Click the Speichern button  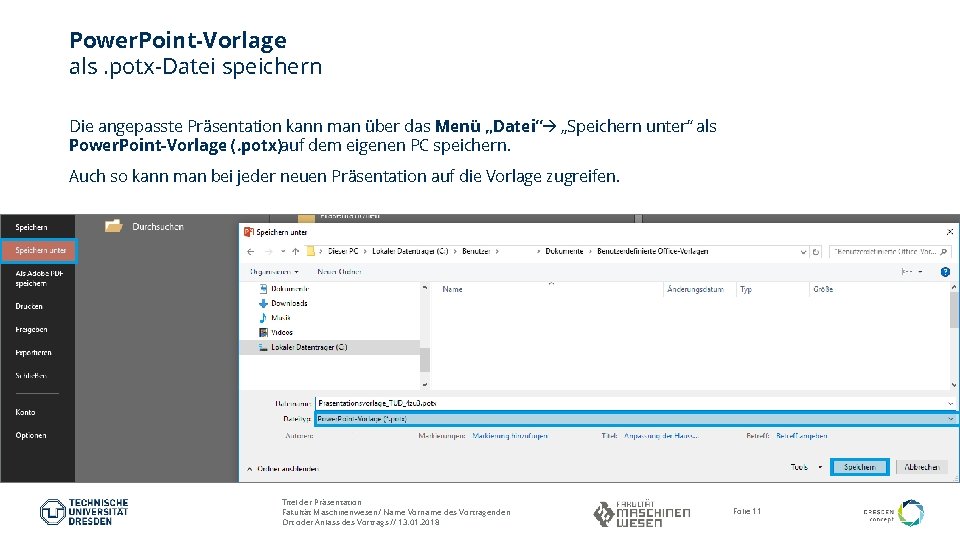click(860, 467)
